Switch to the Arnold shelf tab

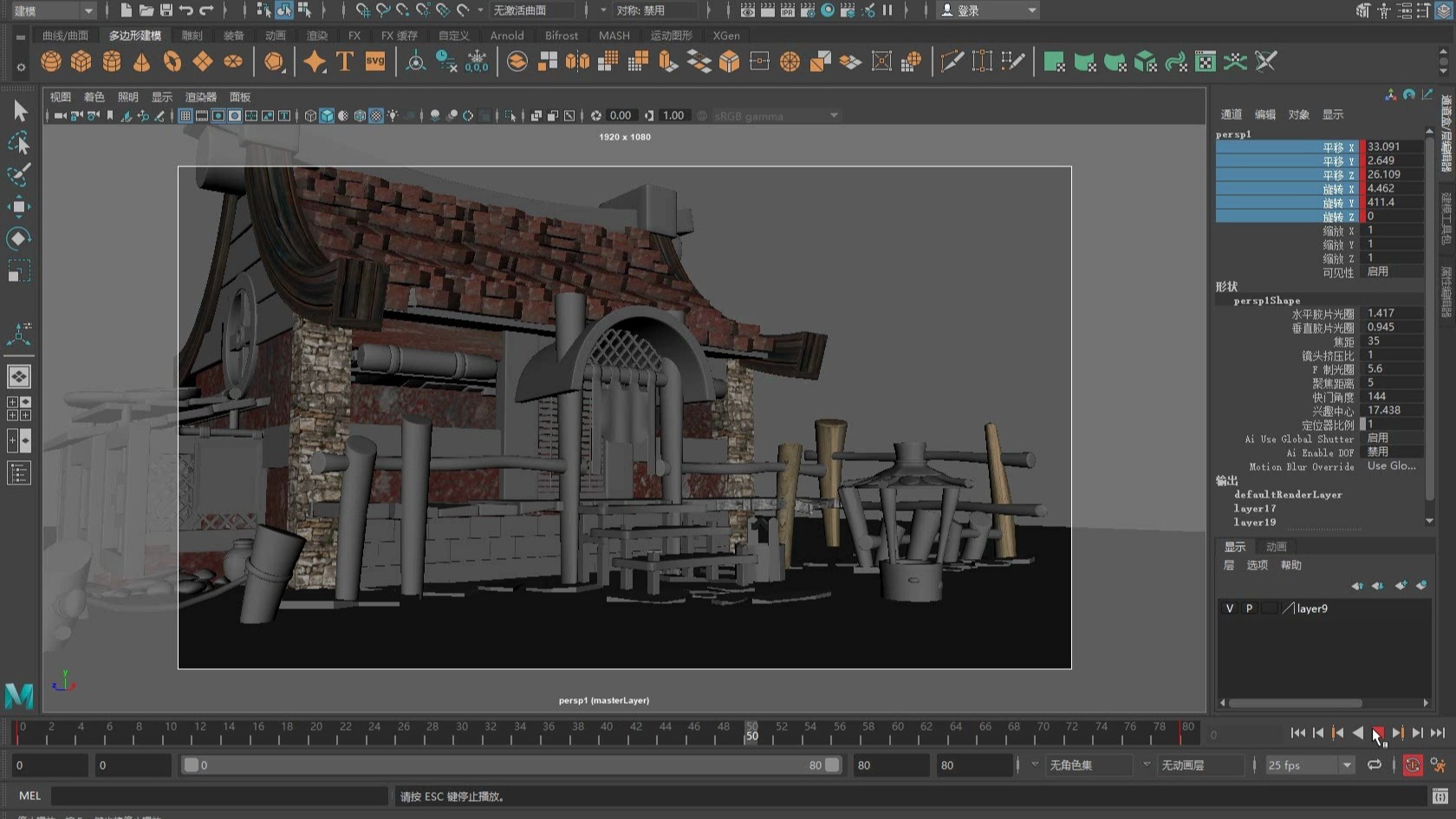[x=506, y=36]
